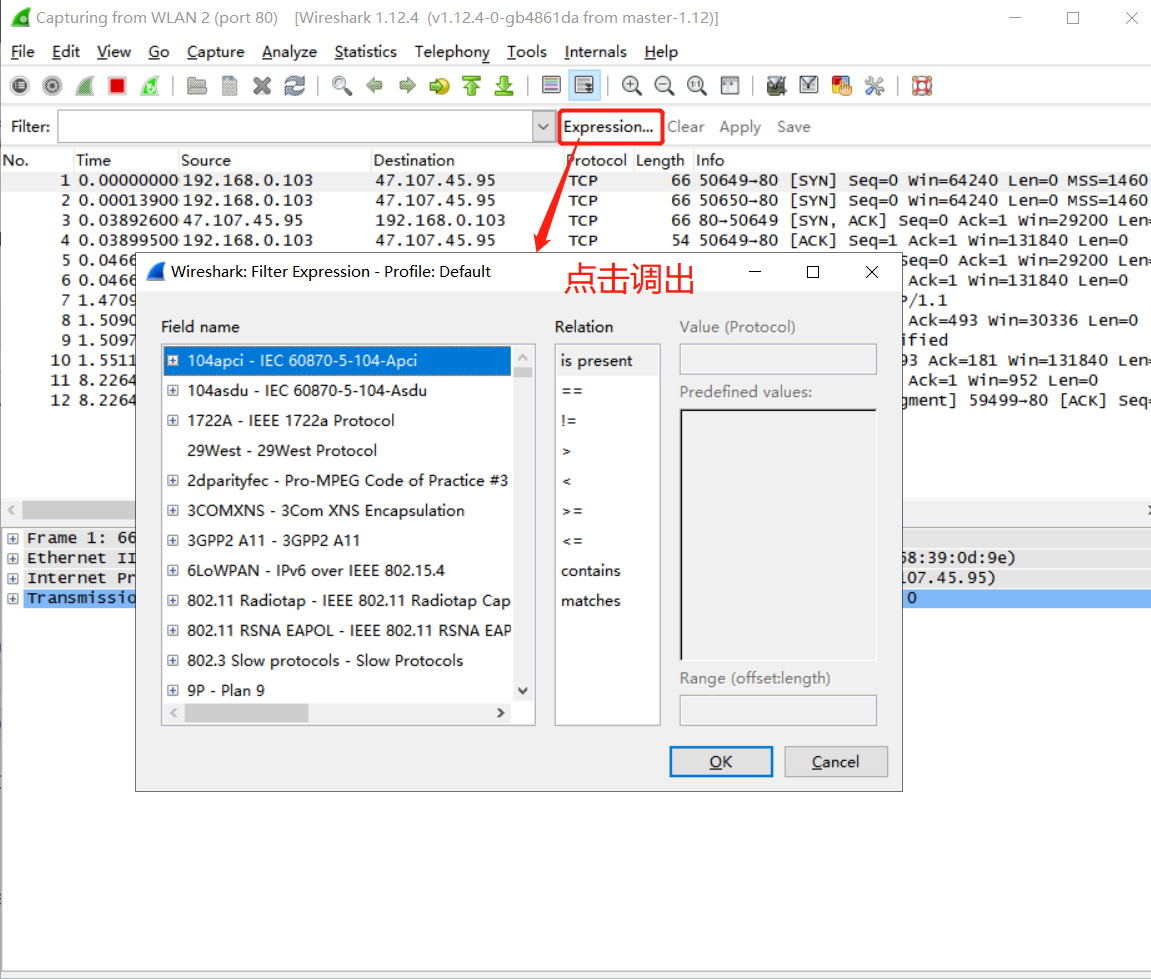The width and height of the screenshot is (1151, 979).
Task: Expand the 2dparityfec field entry
Action: pyautogui.click(x=173, y=481)
